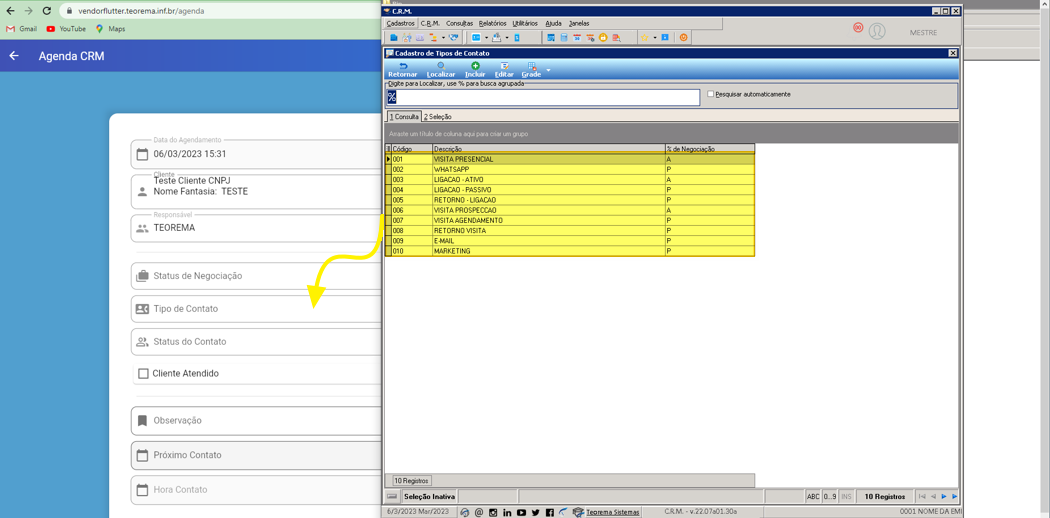The image size is (1050, 518).
Task: Open the Janelas menu
Action: point(579,23)
